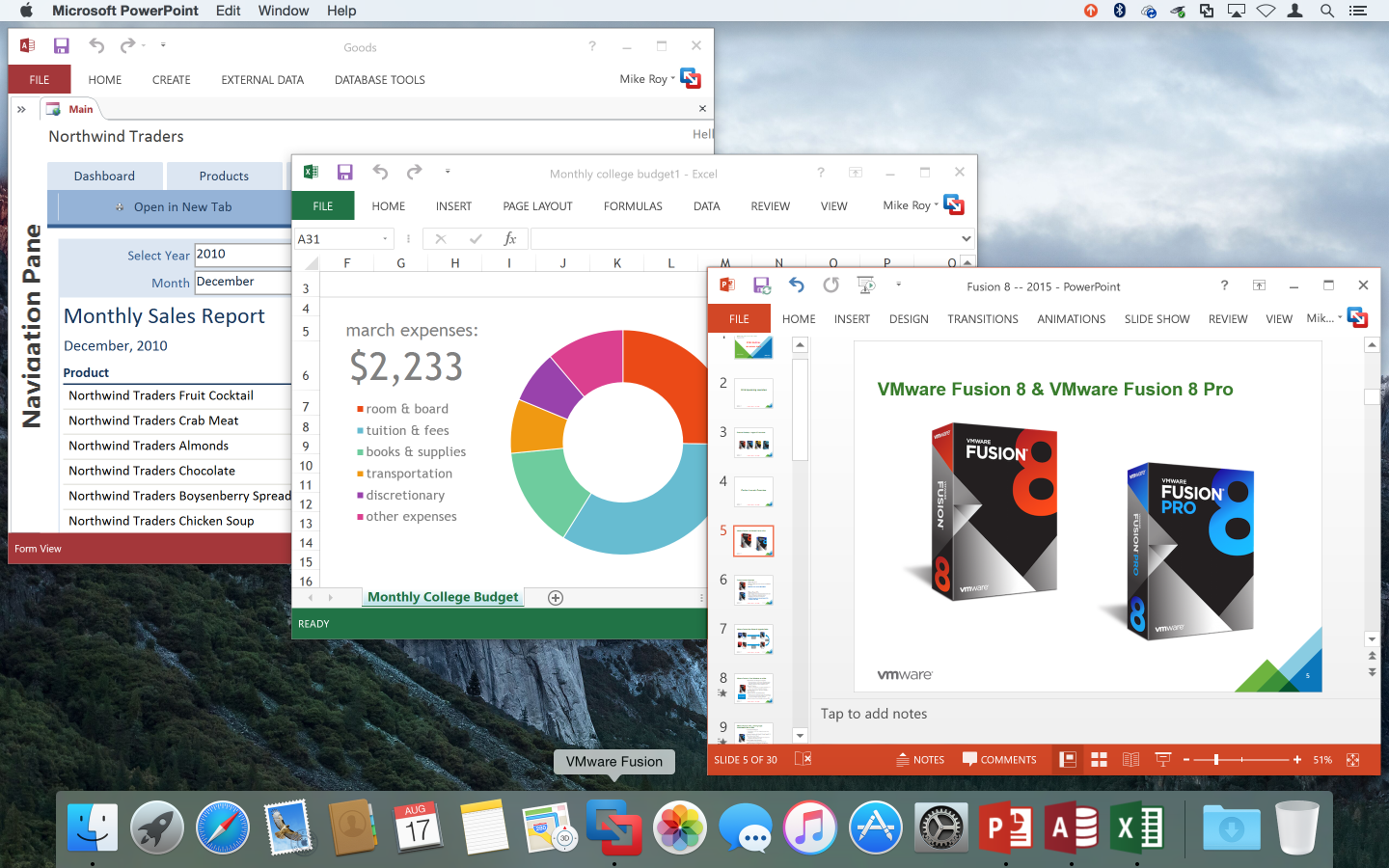Open Reading View from PowerPoint's status bar
This screenshot has height=868, width=1389.
coord(1130,759)
